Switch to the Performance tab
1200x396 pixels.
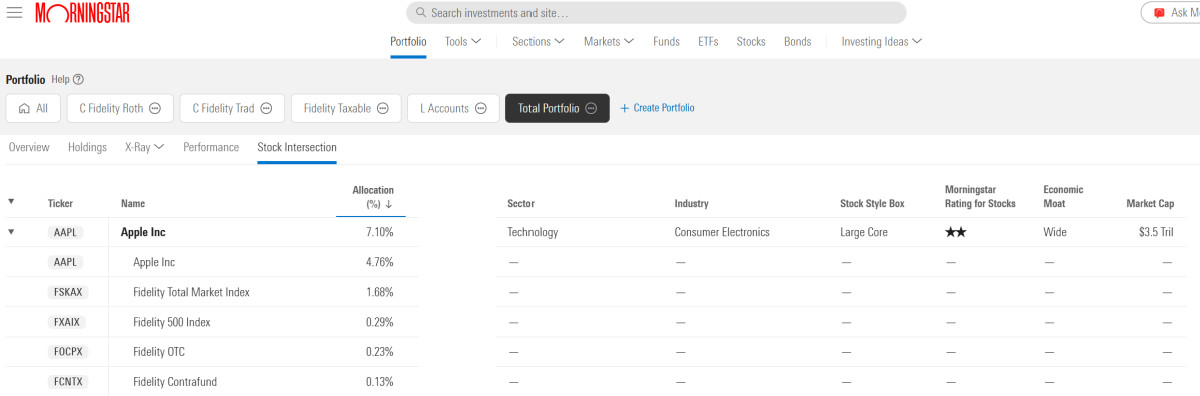coord(211,147)
